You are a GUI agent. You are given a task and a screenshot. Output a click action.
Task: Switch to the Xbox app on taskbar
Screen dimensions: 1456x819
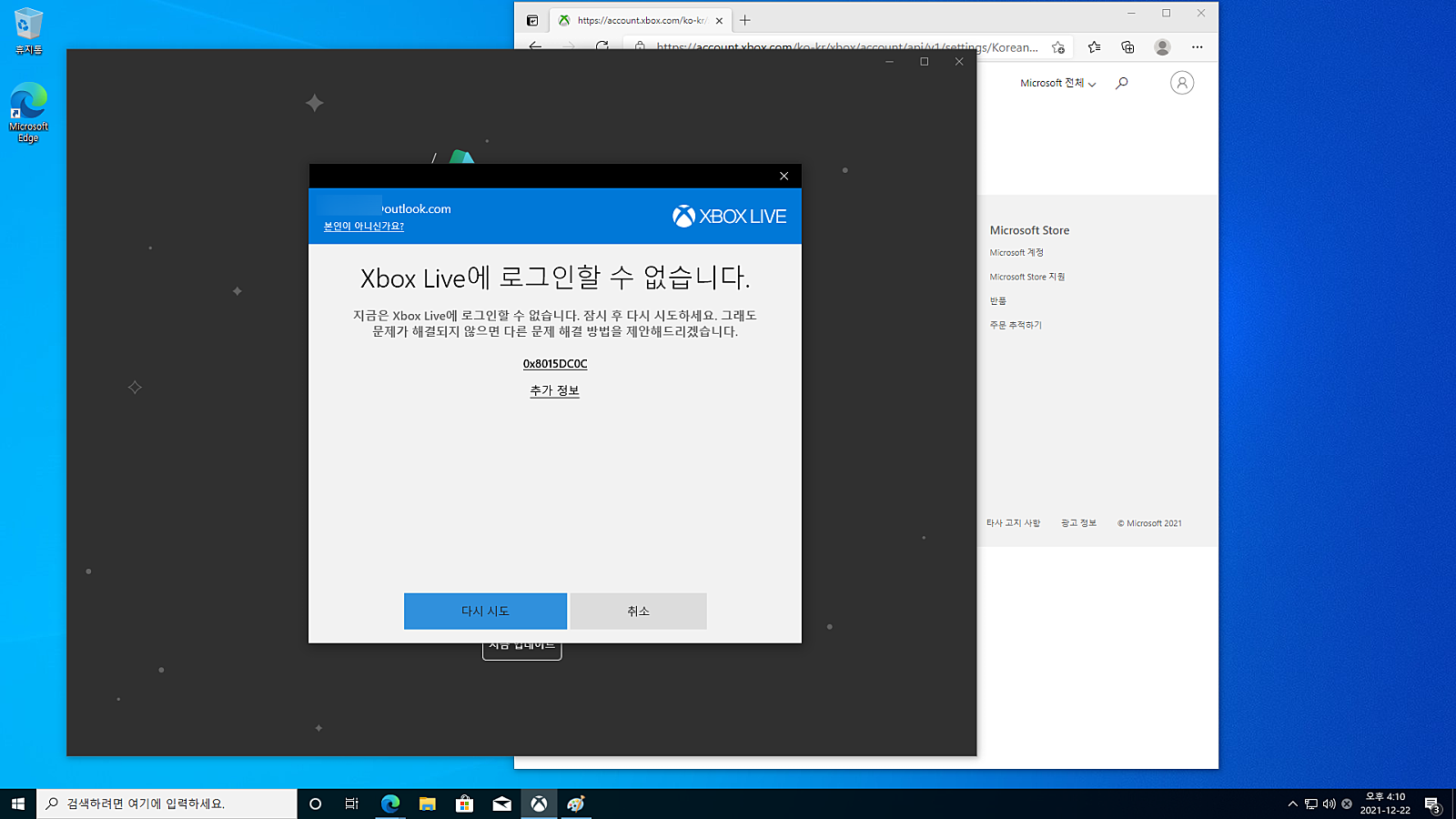tap(540, 804)
